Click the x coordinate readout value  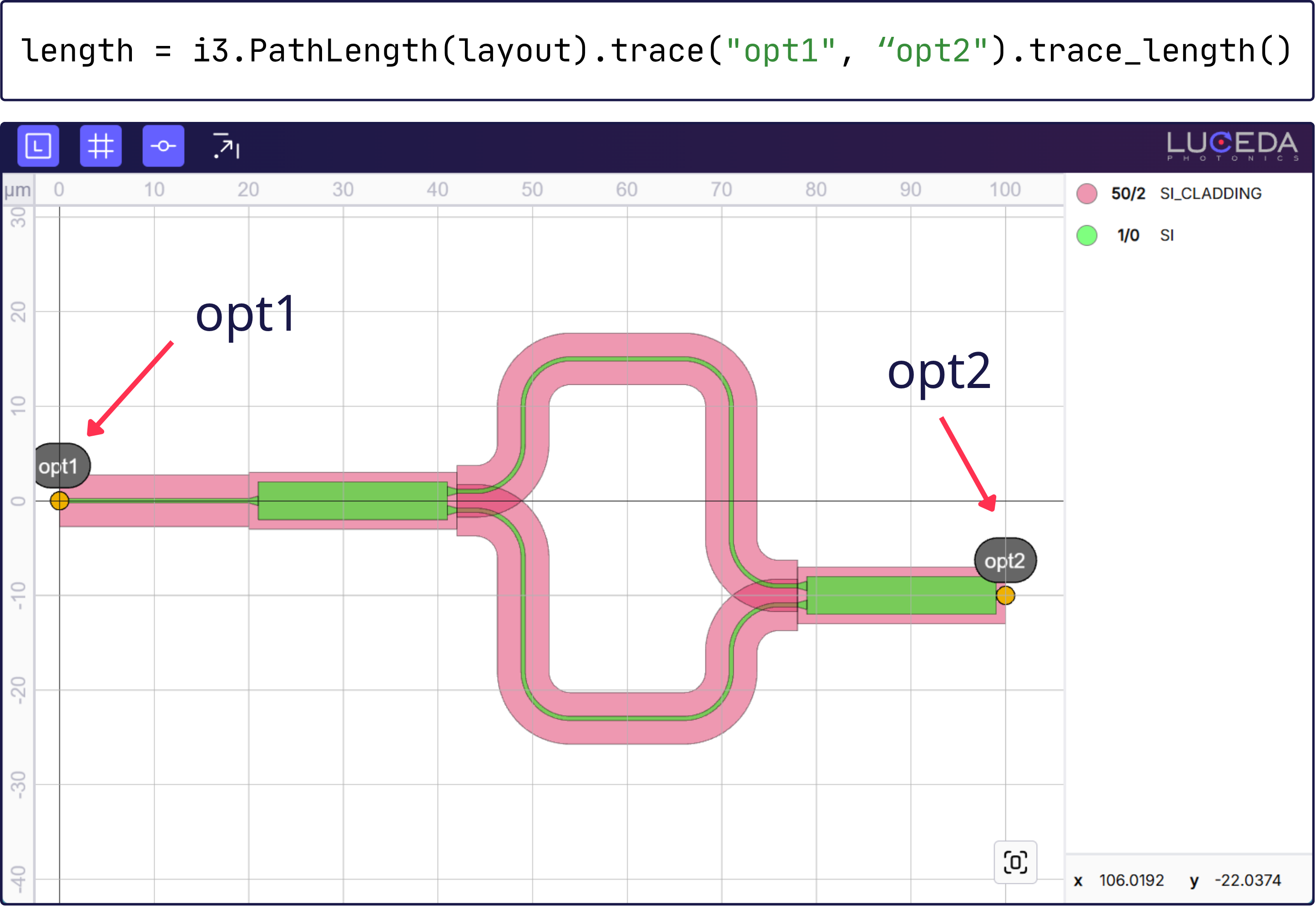point(1131,880)
